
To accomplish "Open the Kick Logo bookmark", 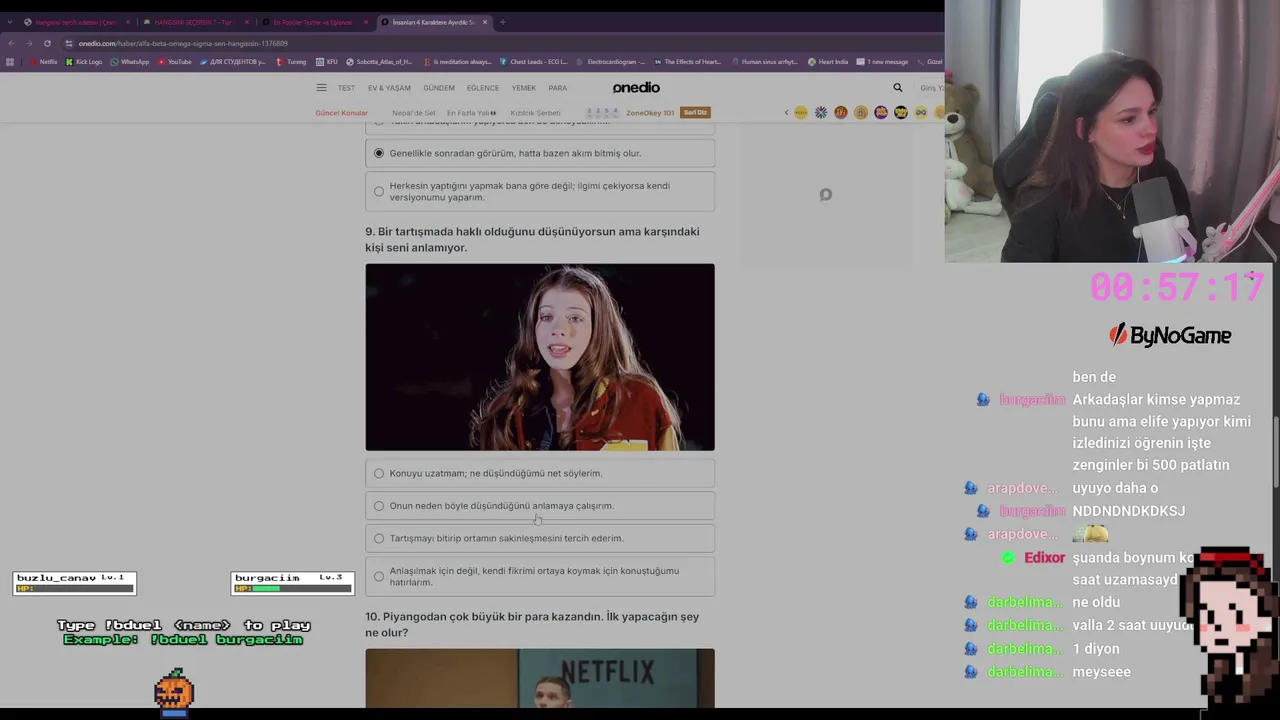I will (x=84, y=62).
